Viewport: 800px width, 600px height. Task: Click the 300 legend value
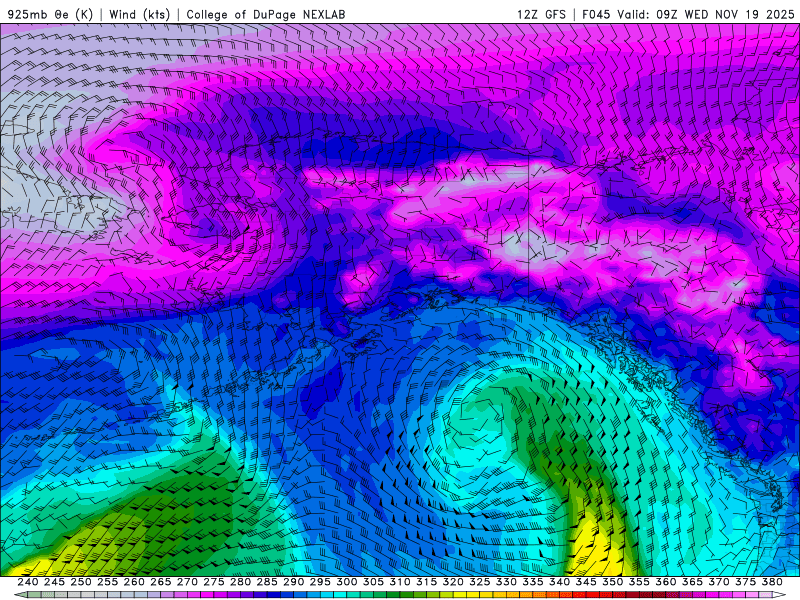[346, 582]
